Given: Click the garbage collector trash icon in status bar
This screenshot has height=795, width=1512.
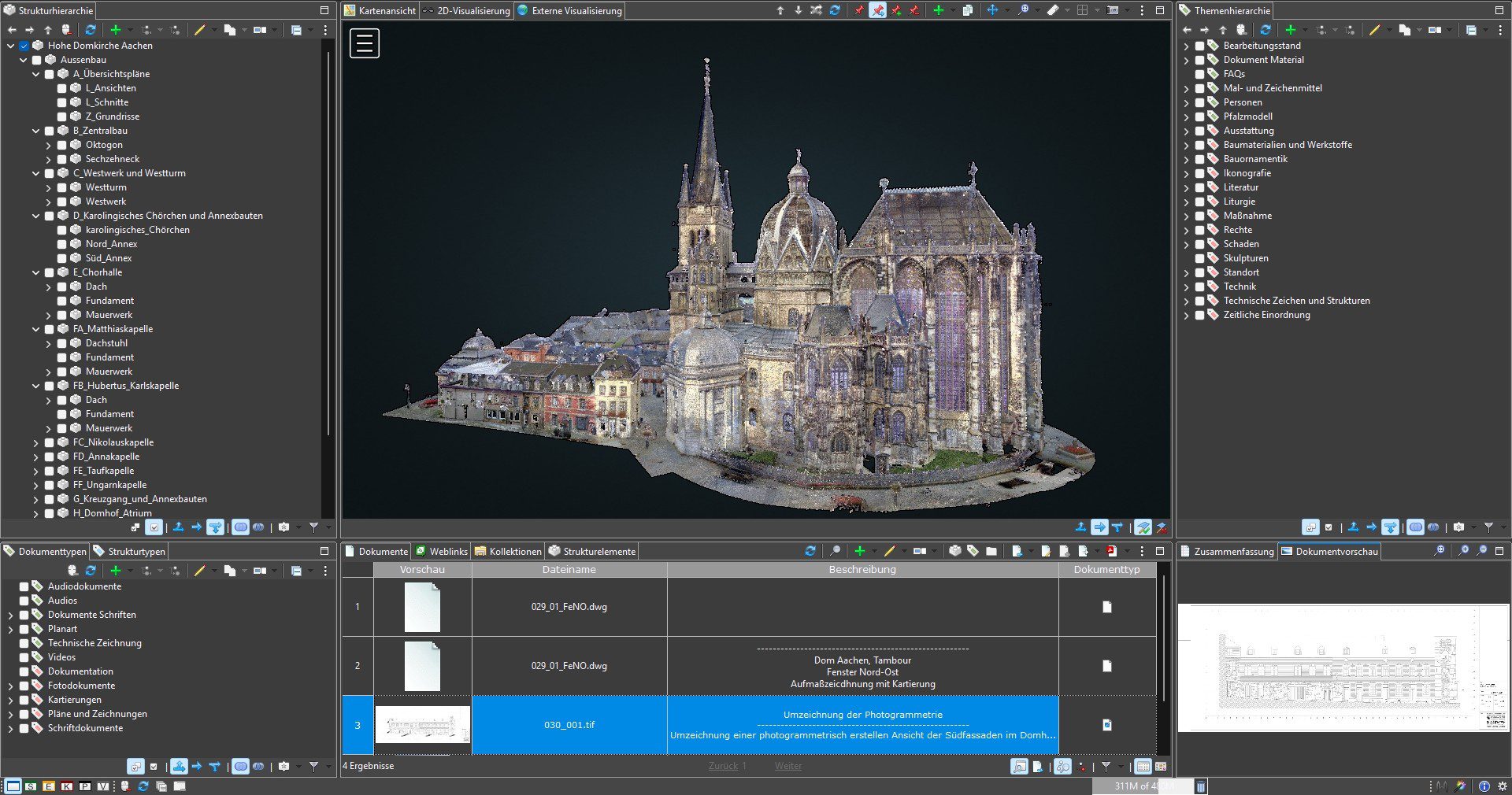Looking at the screenshot, I should 1201,786.
